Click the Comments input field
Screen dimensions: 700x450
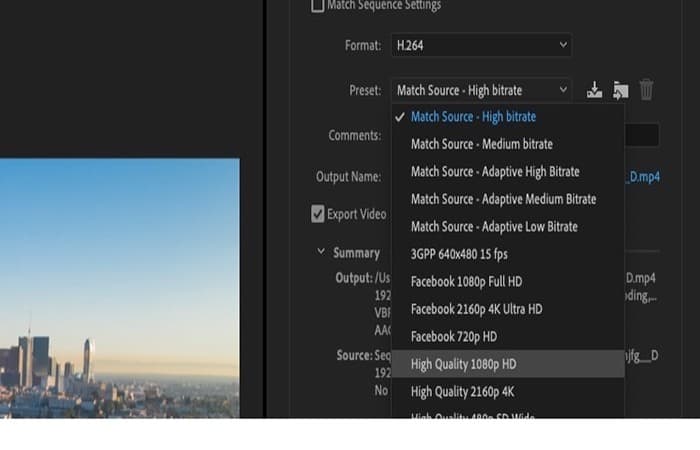click(x=642, y=135)
